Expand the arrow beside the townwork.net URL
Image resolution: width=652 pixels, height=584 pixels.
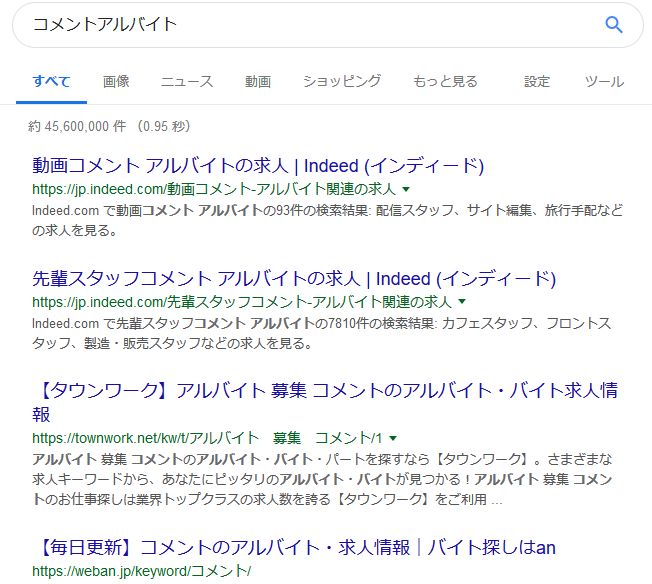[393, 438]
